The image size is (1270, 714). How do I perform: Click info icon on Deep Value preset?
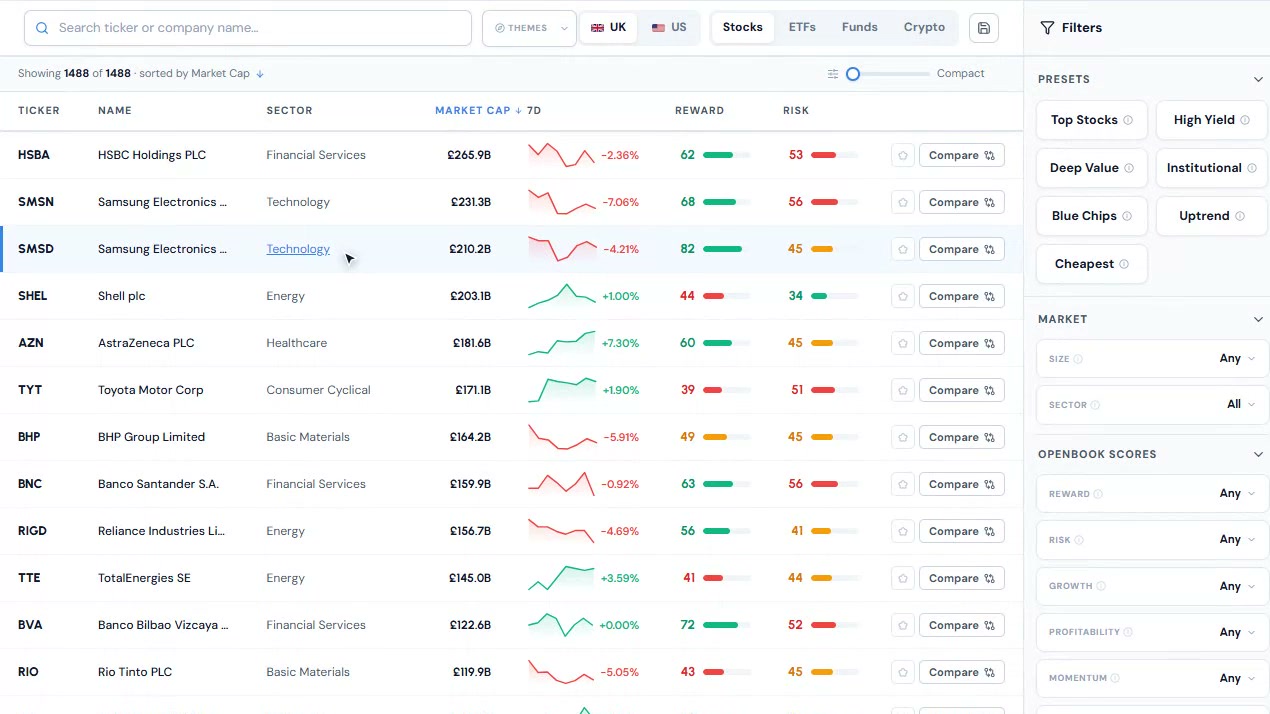coord(1128,168)
